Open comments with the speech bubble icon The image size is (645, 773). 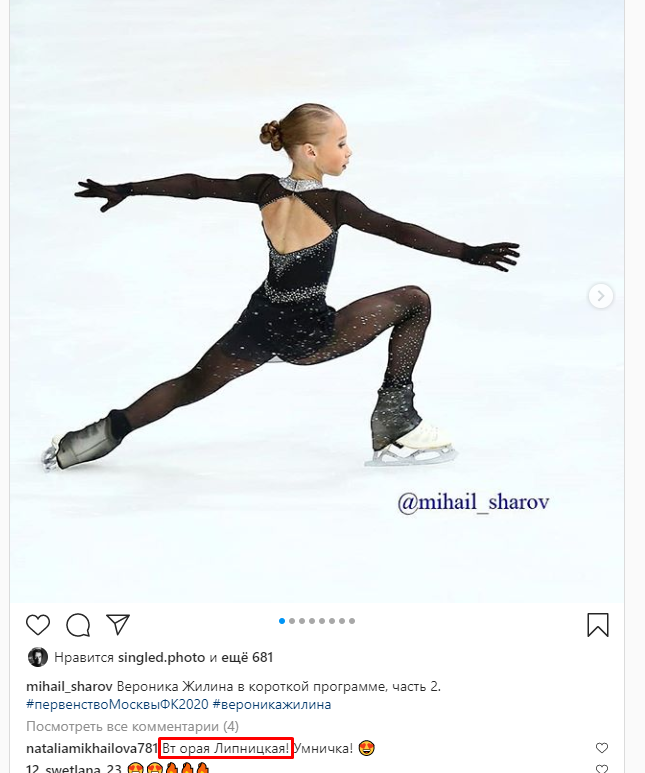(78, 625)
